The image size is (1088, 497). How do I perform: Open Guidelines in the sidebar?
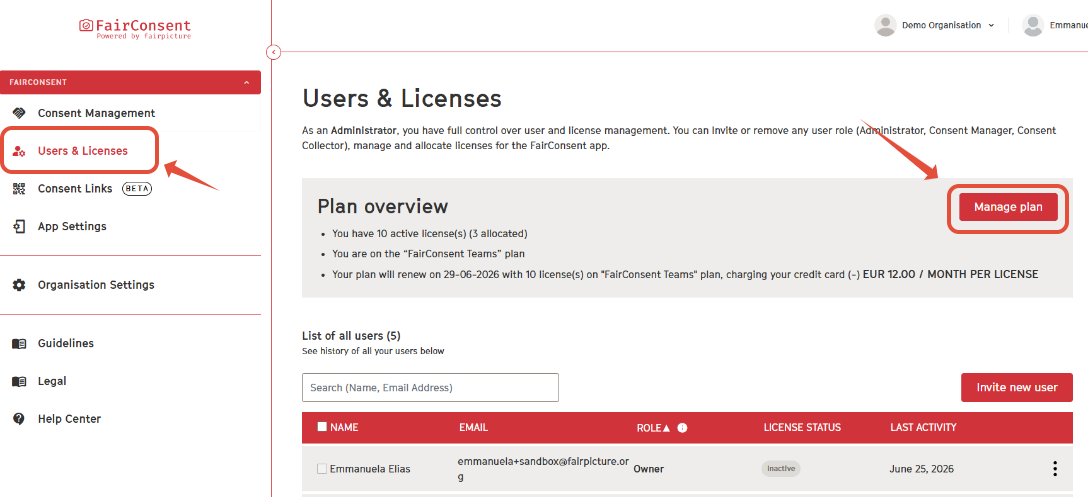pyautogui.click(x=66, y=344)
